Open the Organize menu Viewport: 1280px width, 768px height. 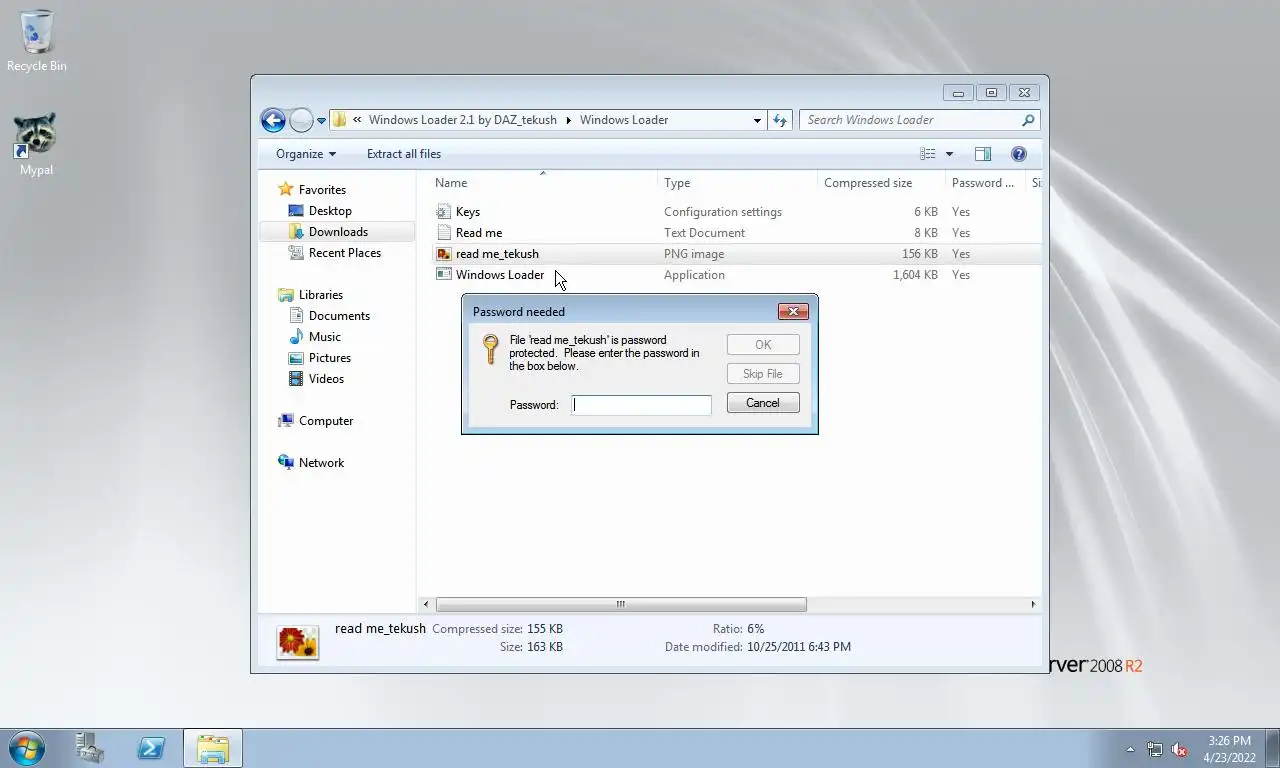tap(306, 154)
